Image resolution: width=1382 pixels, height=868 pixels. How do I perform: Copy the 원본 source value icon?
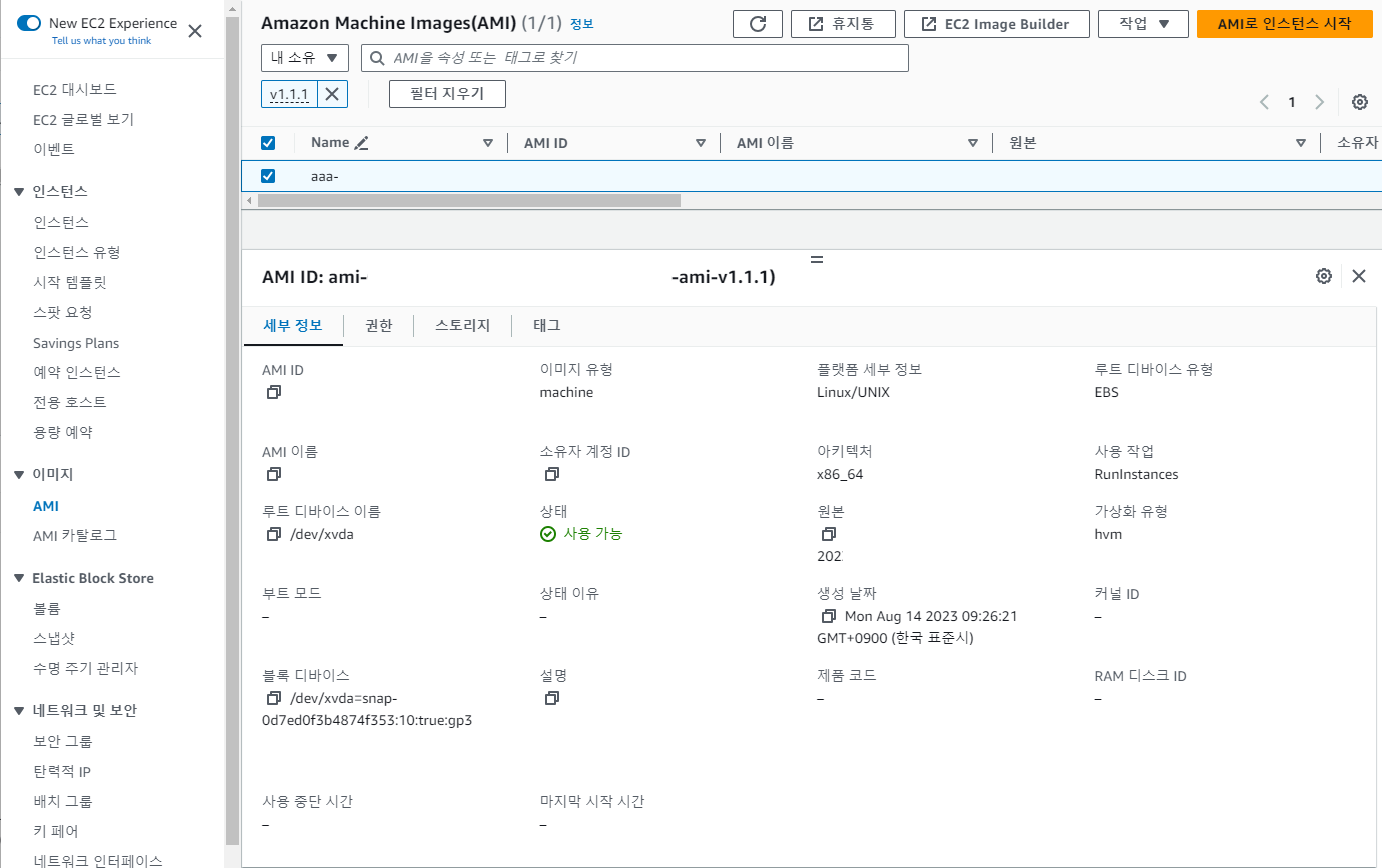click(829, 534)
